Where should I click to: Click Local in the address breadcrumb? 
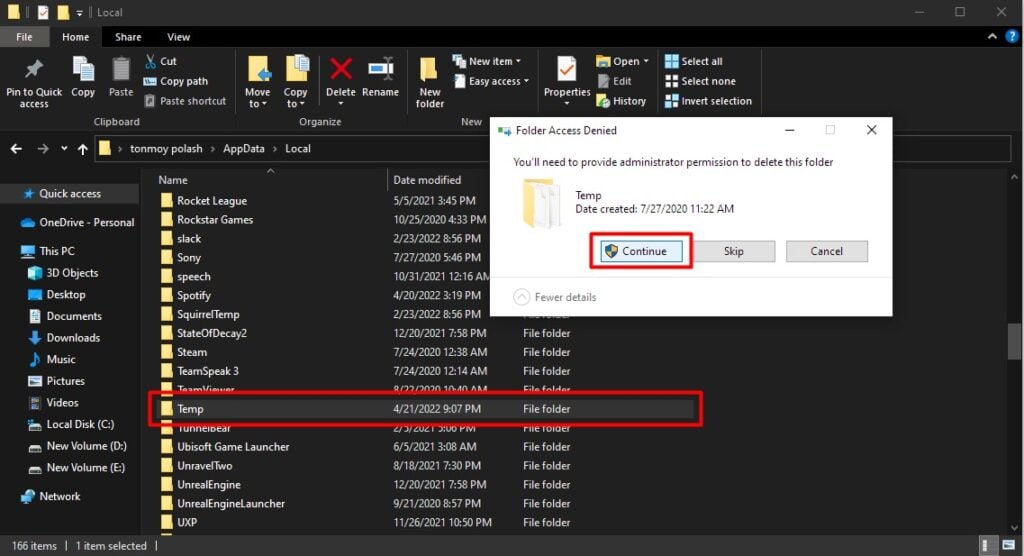[298, 148]
